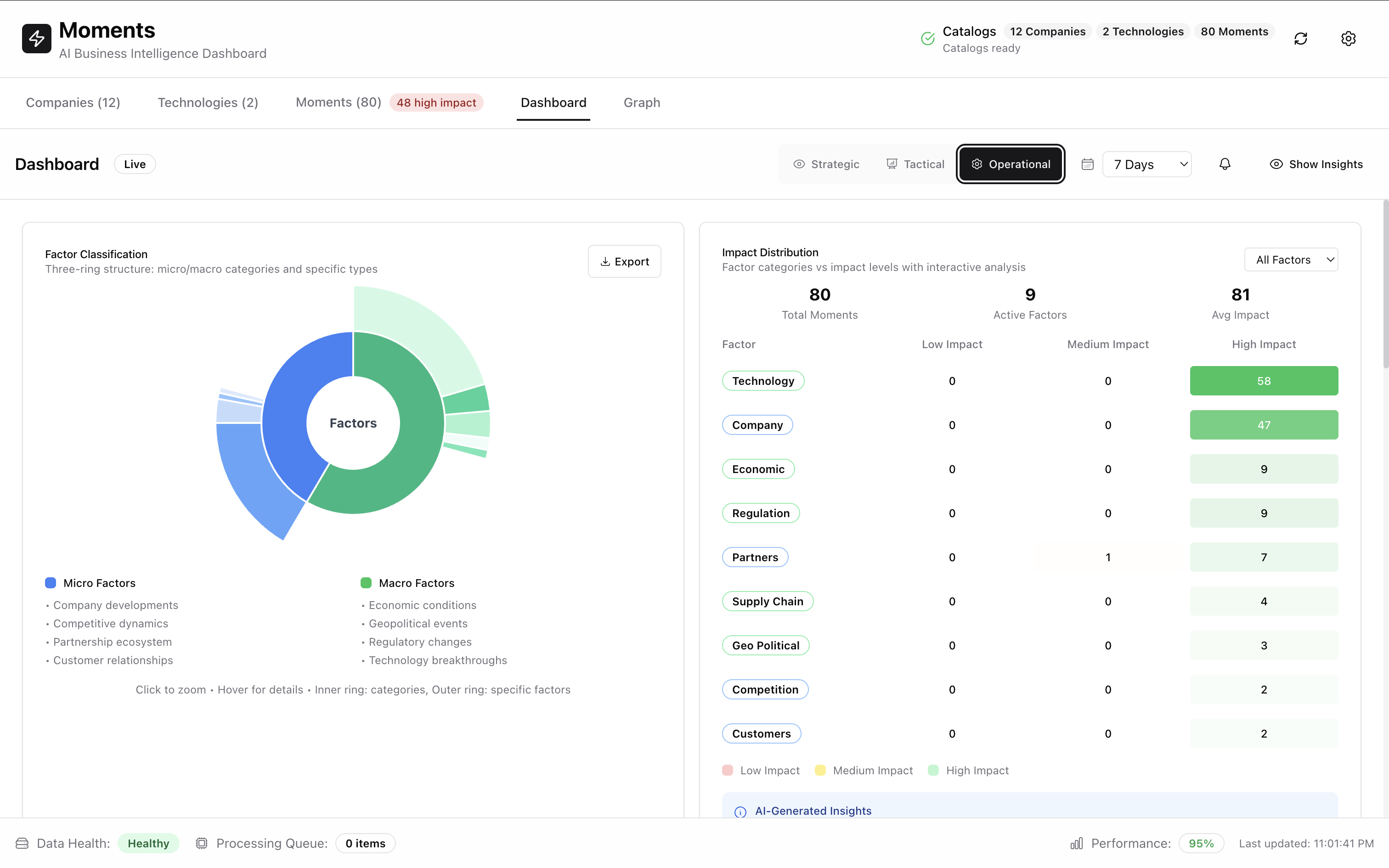Image resolution: width=1389 pixels, height=868 pixels.
Task: Switch to the Graph tab
Action: coord(641,103)
